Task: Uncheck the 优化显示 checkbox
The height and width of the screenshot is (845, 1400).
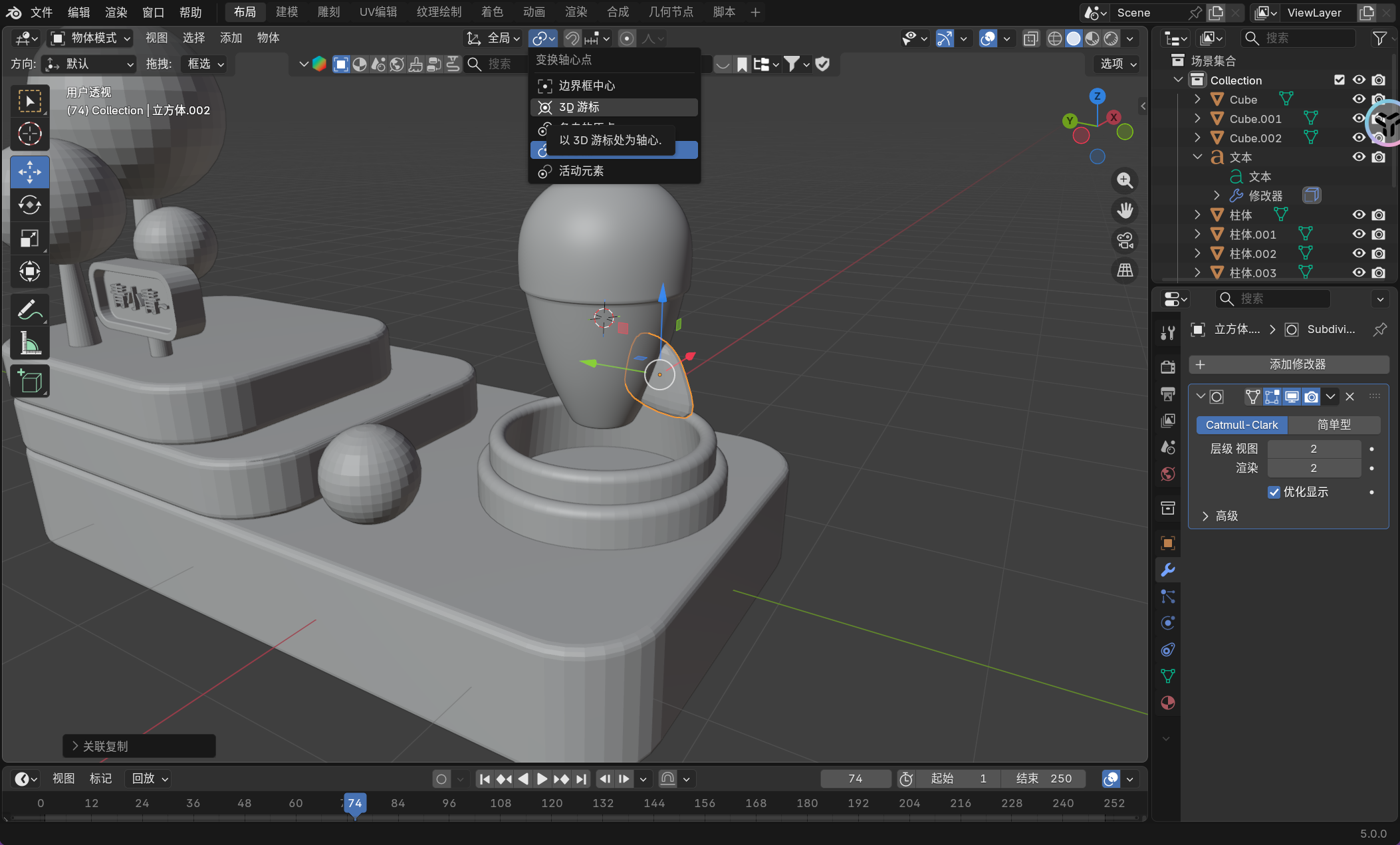Action: pos(1274,492)
